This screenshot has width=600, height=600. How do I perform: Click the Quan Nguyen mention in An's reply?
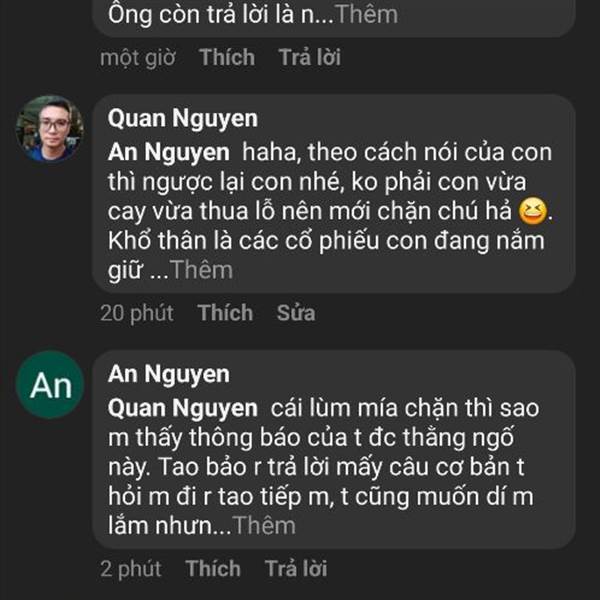(182, 410)
